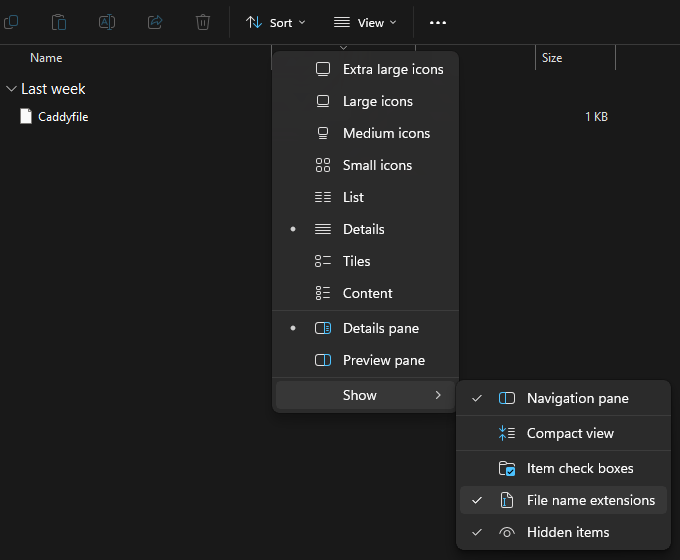Toggle the Details pane option
680x560 pixels.
[x=365, y=328]
